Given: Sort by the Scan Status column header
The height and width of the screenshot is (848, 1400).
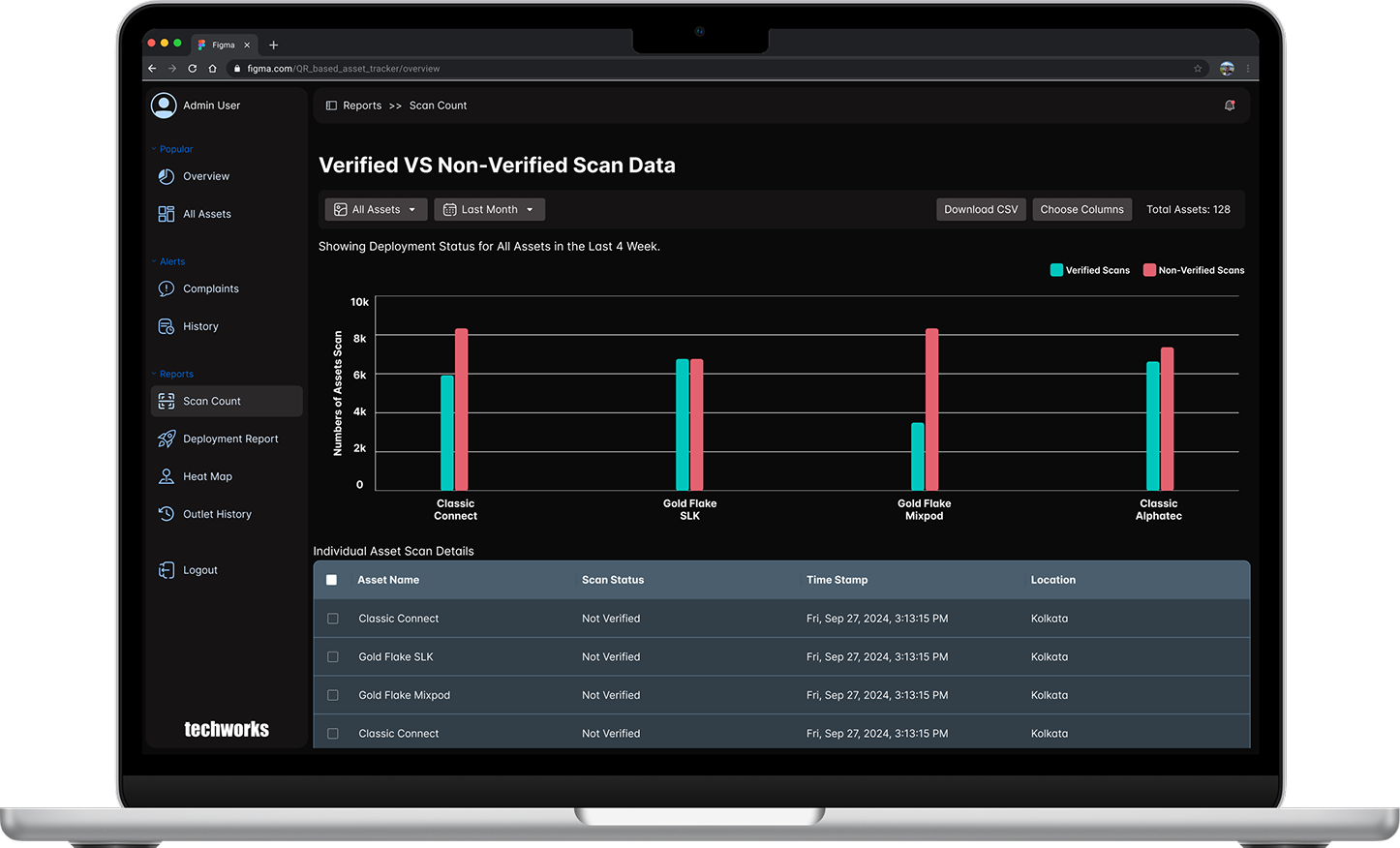Looking at the screenshot, I should 613,580.
